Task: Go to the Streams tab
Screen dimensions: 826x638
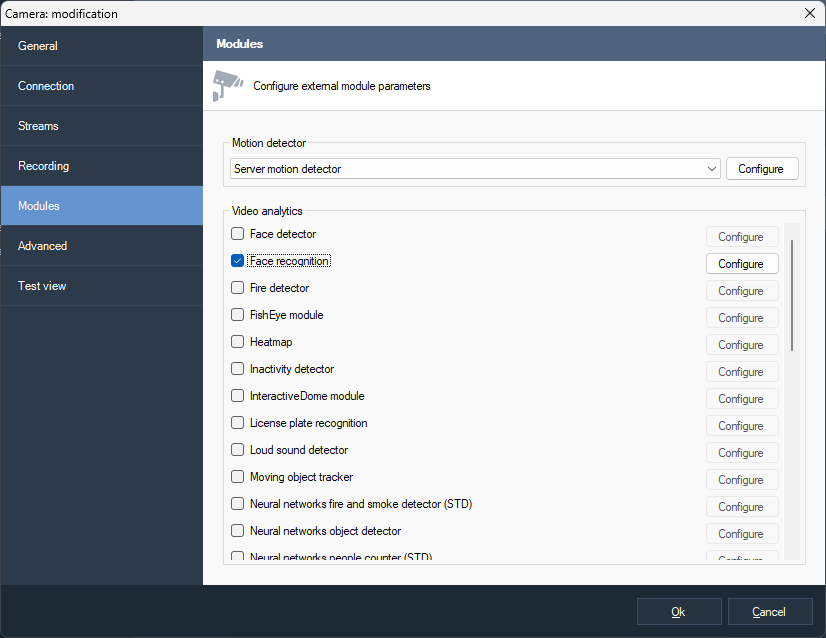Action: point(101,126)
